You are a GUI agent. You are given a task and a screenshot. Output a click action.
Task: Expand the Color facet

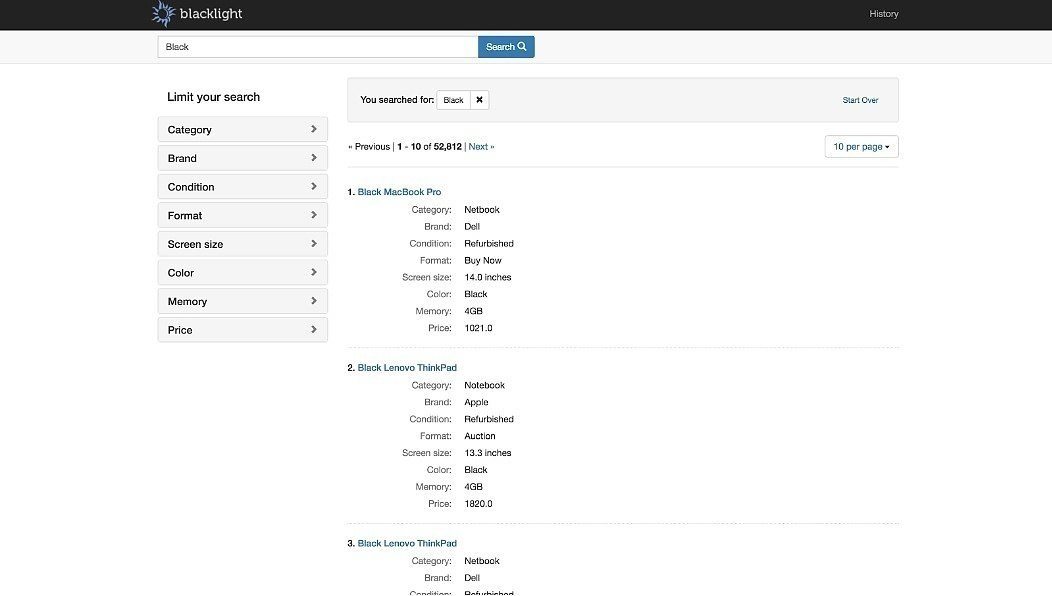[x=242, y=272]
